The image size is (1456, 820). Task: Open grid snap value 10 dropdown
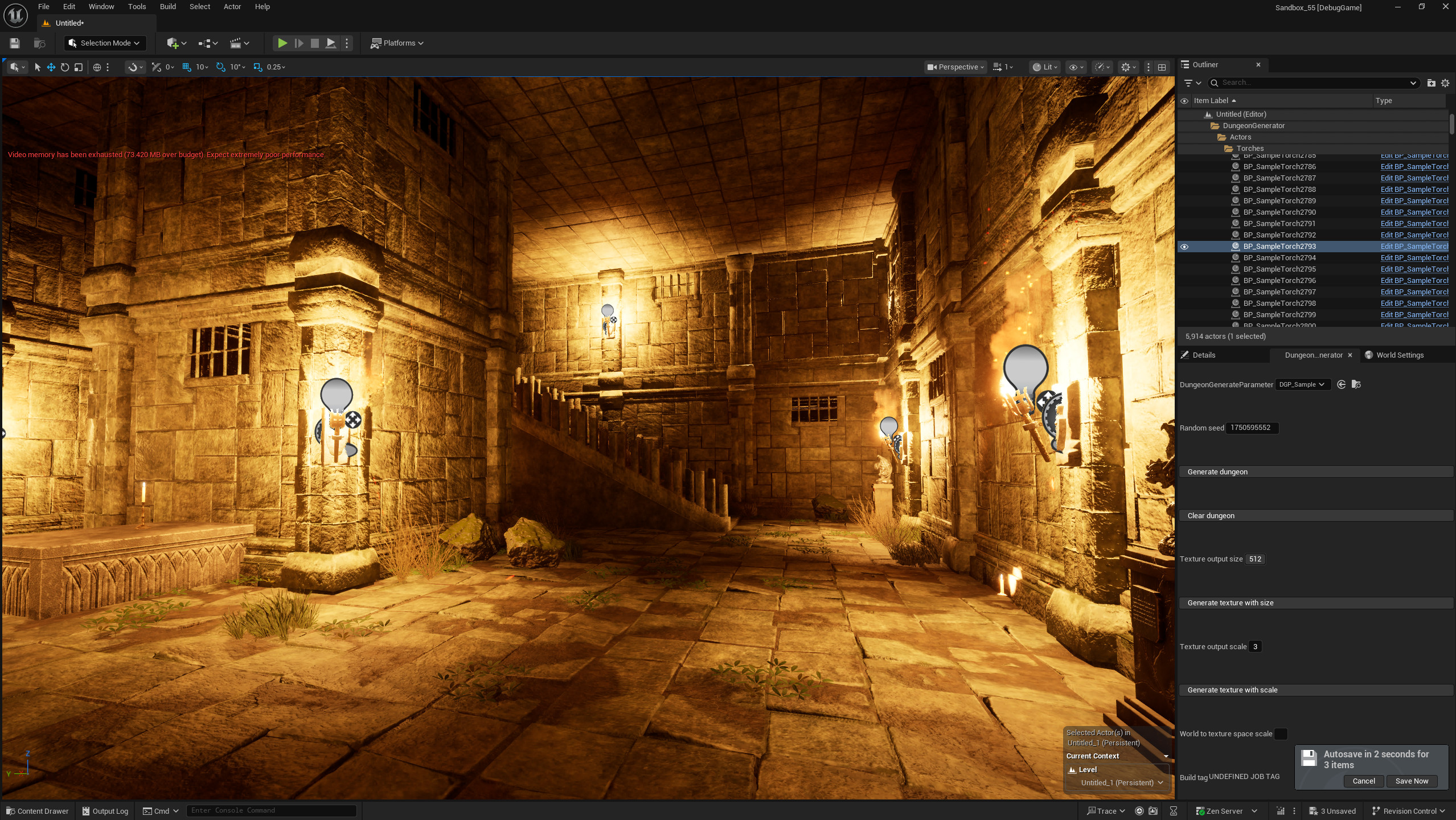click(202, 67)
